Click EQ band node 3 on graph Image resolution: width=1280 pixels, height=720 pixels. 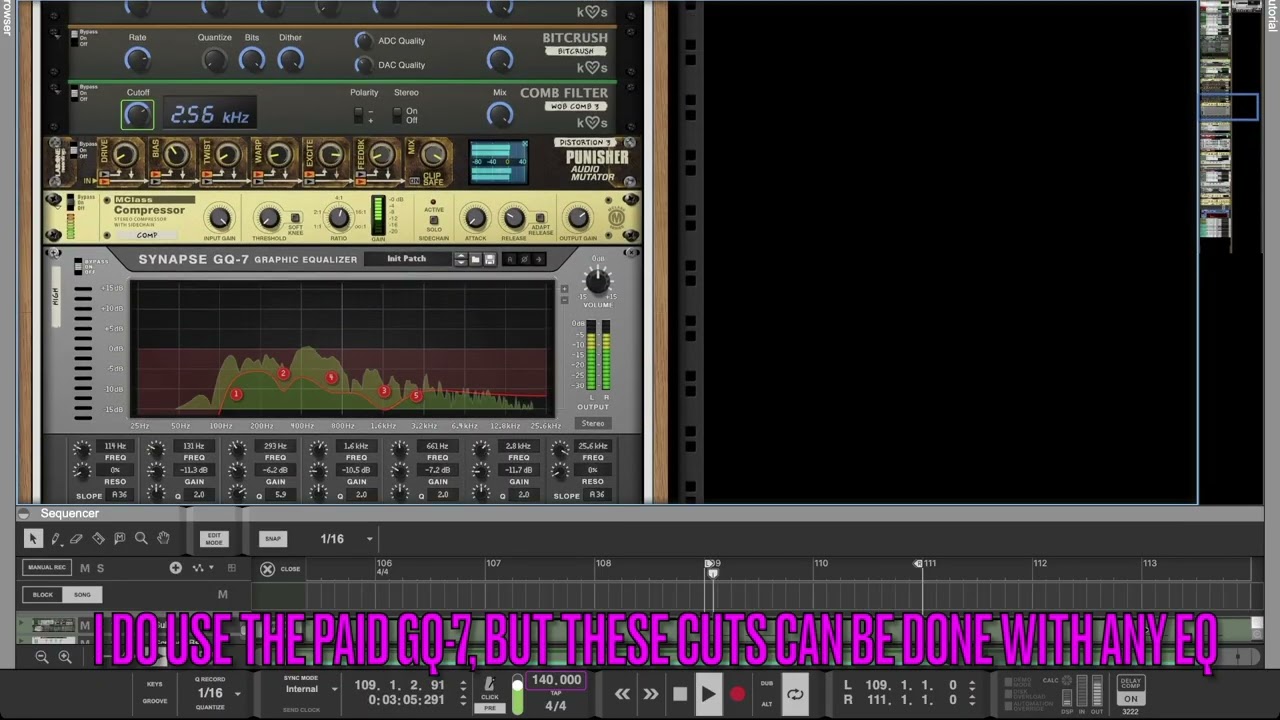[x=384, y=391]
